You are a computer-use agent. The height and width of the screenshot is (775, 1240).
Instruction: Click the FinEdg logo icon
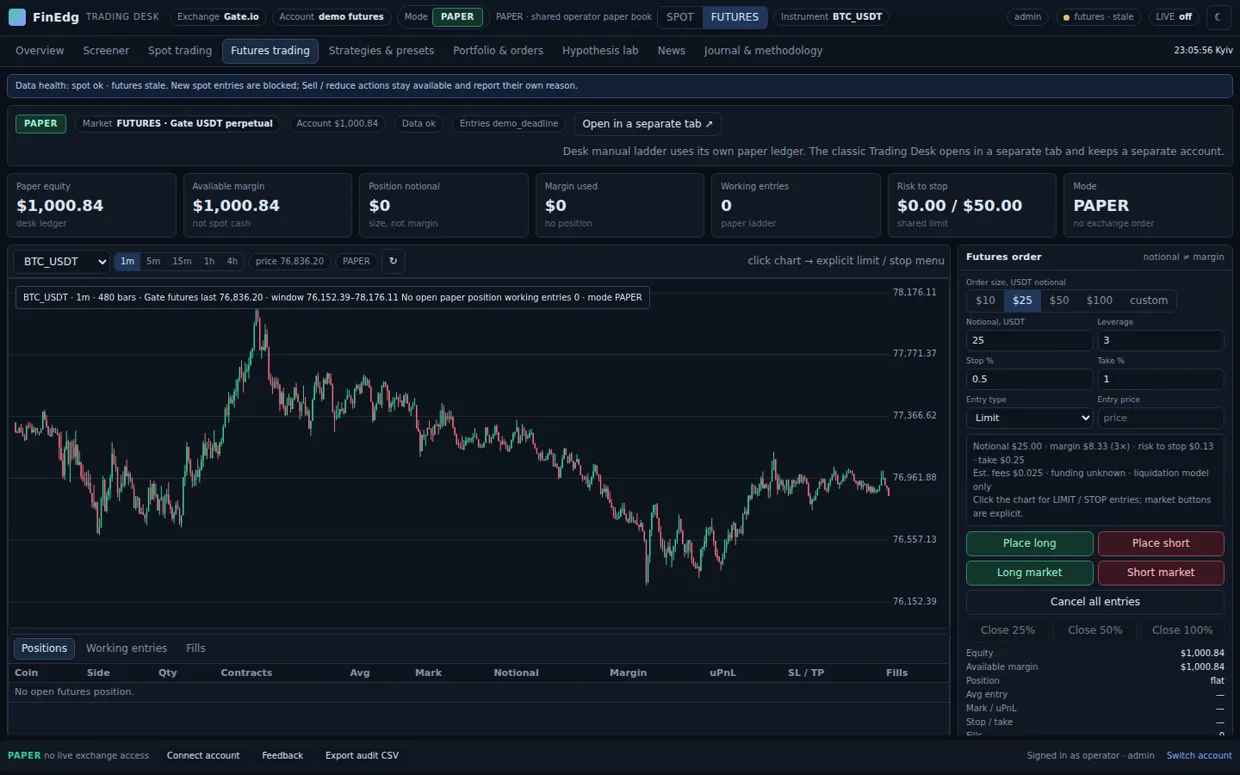pyautogui.click(x=17, y=17)
